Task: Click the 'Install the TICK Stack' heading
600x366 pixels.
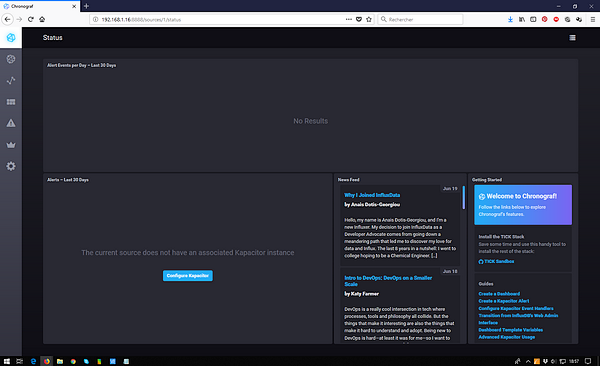Action: click(501, 237)
